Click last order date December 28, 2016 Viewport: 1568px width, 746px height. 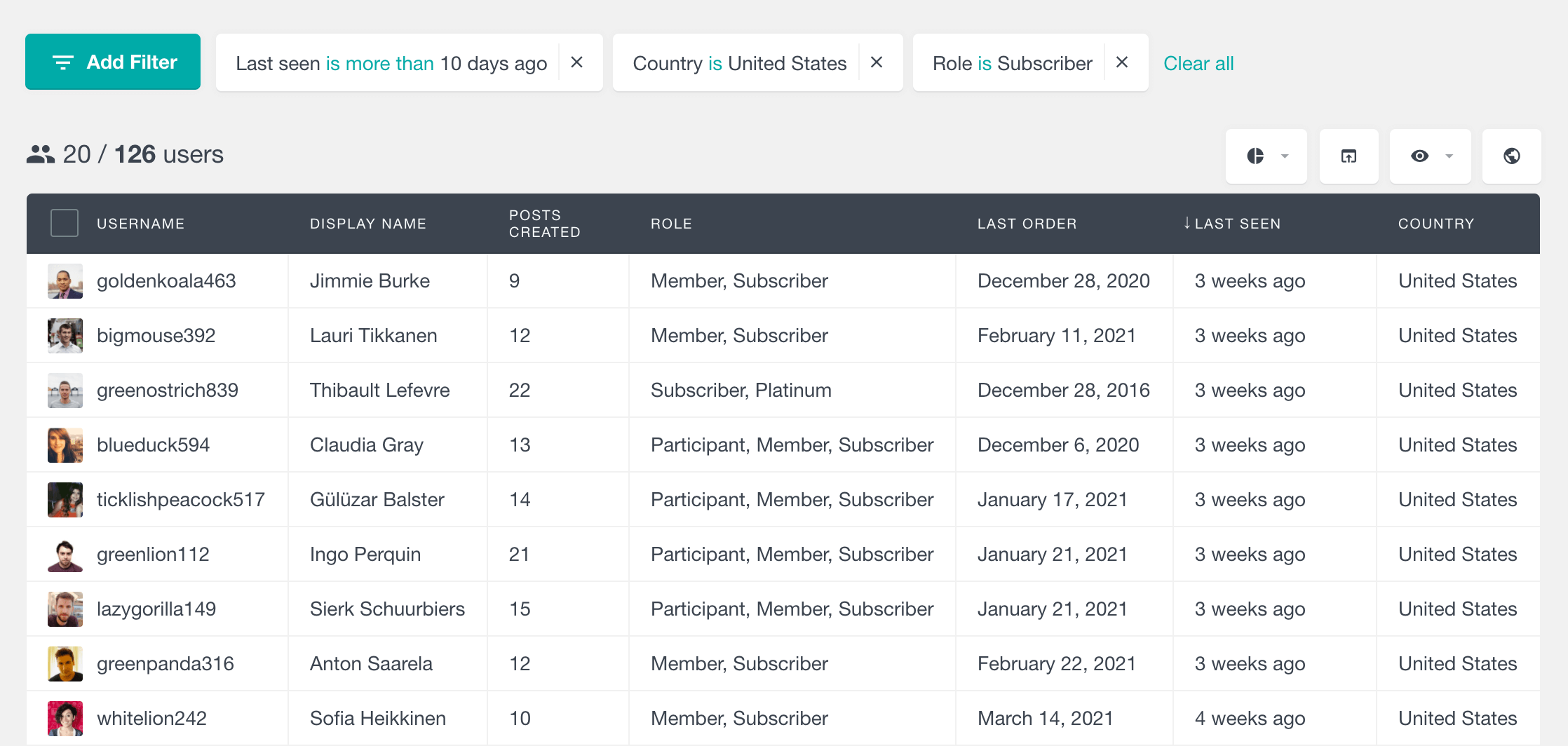pos(1064,391)
